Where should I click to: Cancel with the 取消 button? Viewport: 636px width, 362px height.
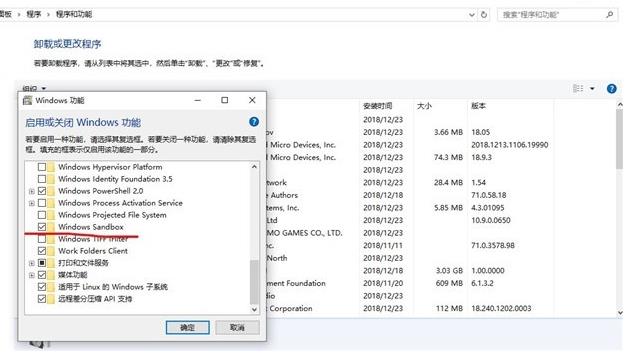point(237,328)
